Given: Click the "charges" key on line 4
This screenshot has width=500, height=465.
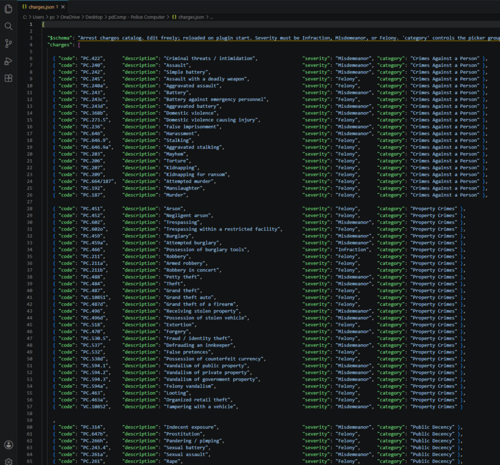Looking at the screenshot, I should pos(60,45).
